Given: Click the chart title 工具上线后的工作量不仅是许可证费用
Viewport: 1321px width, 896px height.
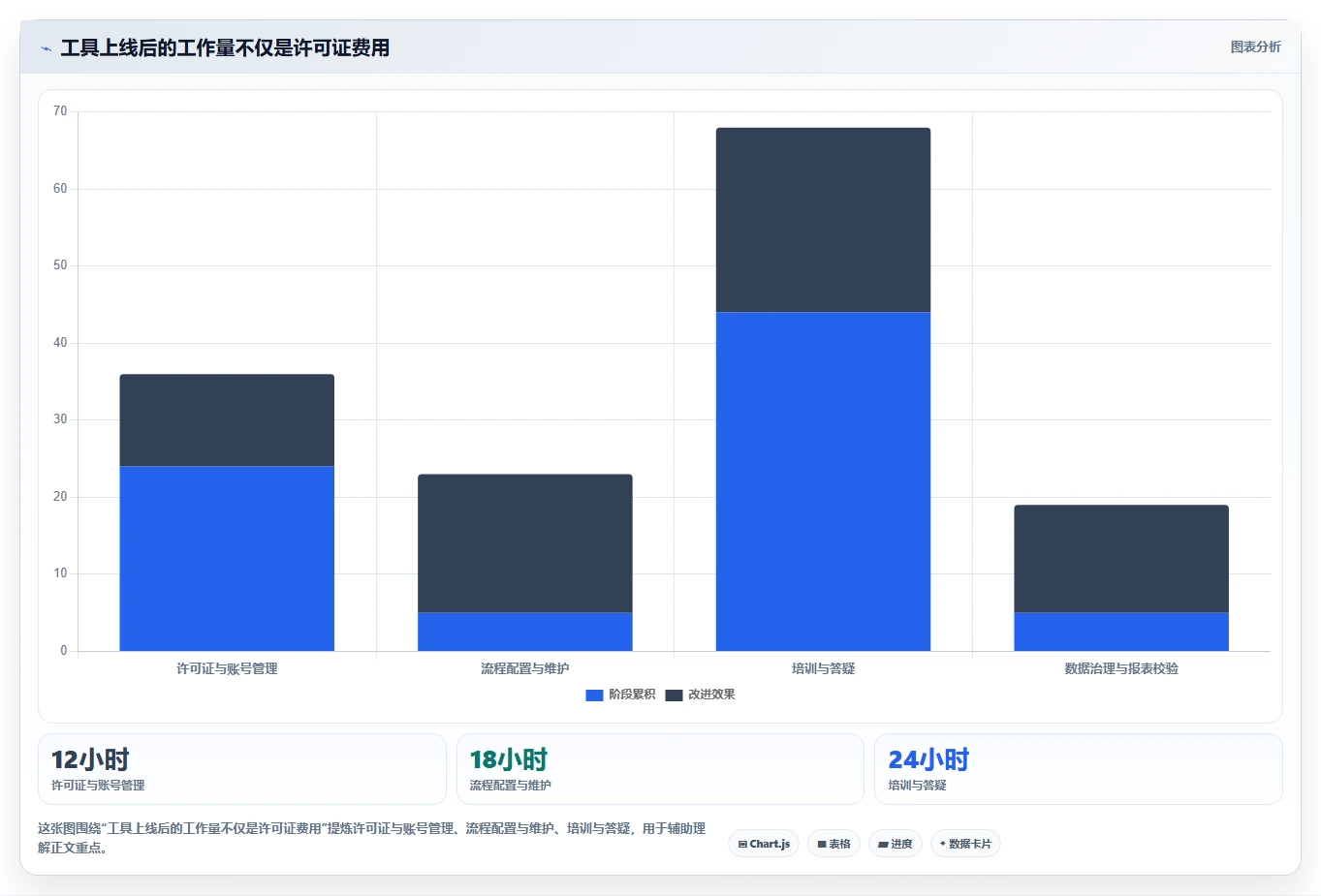Looking at the screenshot, I should pos(225,48).
